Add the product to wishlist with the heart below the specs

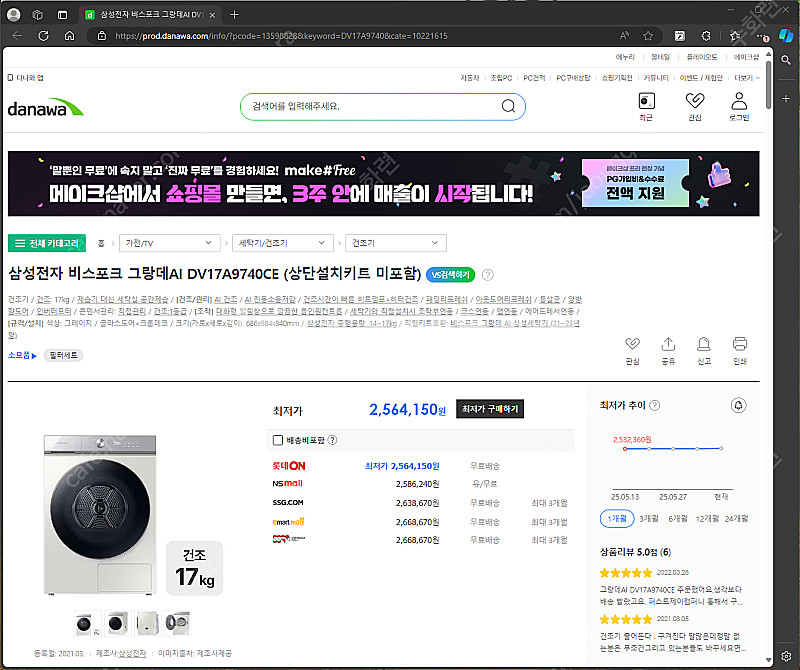(x=633, y=351)
